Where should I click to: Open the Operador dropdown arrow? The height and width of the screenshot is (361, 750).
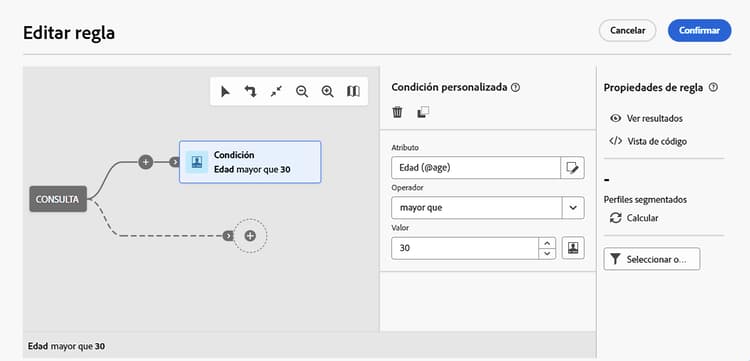[x=573, y=208]
